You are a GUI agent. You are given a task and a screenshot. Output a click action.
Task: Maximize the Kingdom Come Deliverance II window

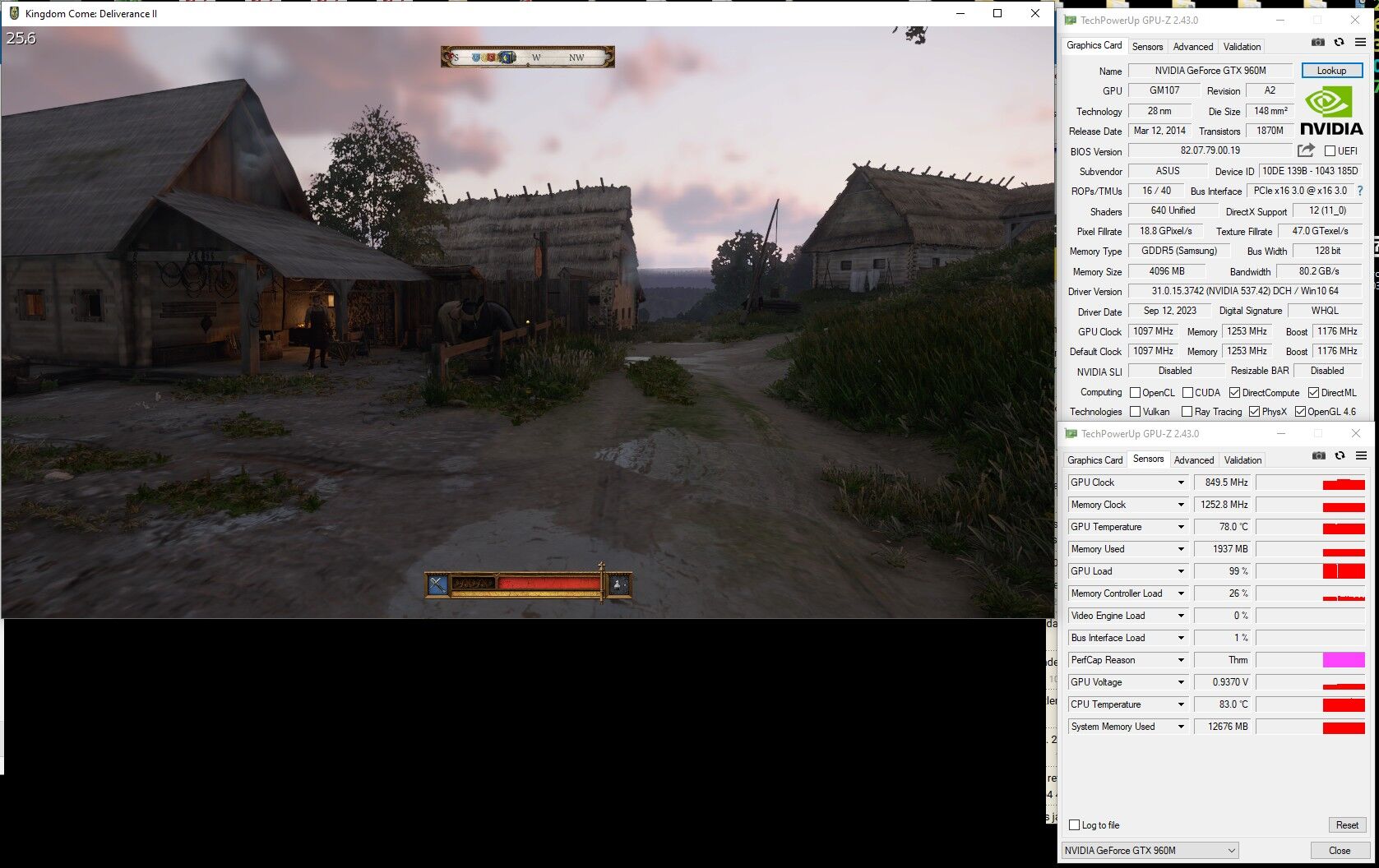coord(997,13)
